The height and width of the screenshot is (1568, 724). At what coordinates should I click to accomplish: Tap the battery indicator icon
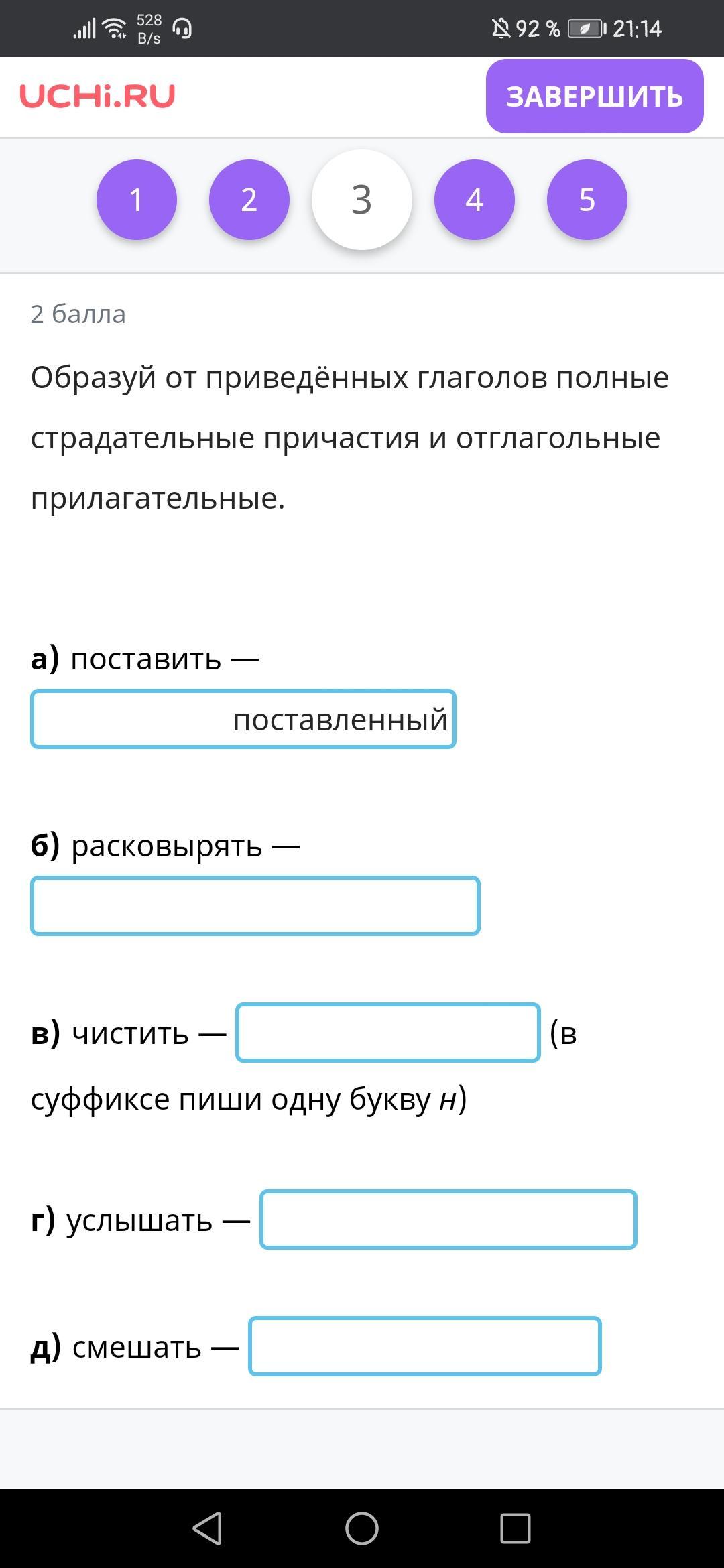[x=587, y=29]
